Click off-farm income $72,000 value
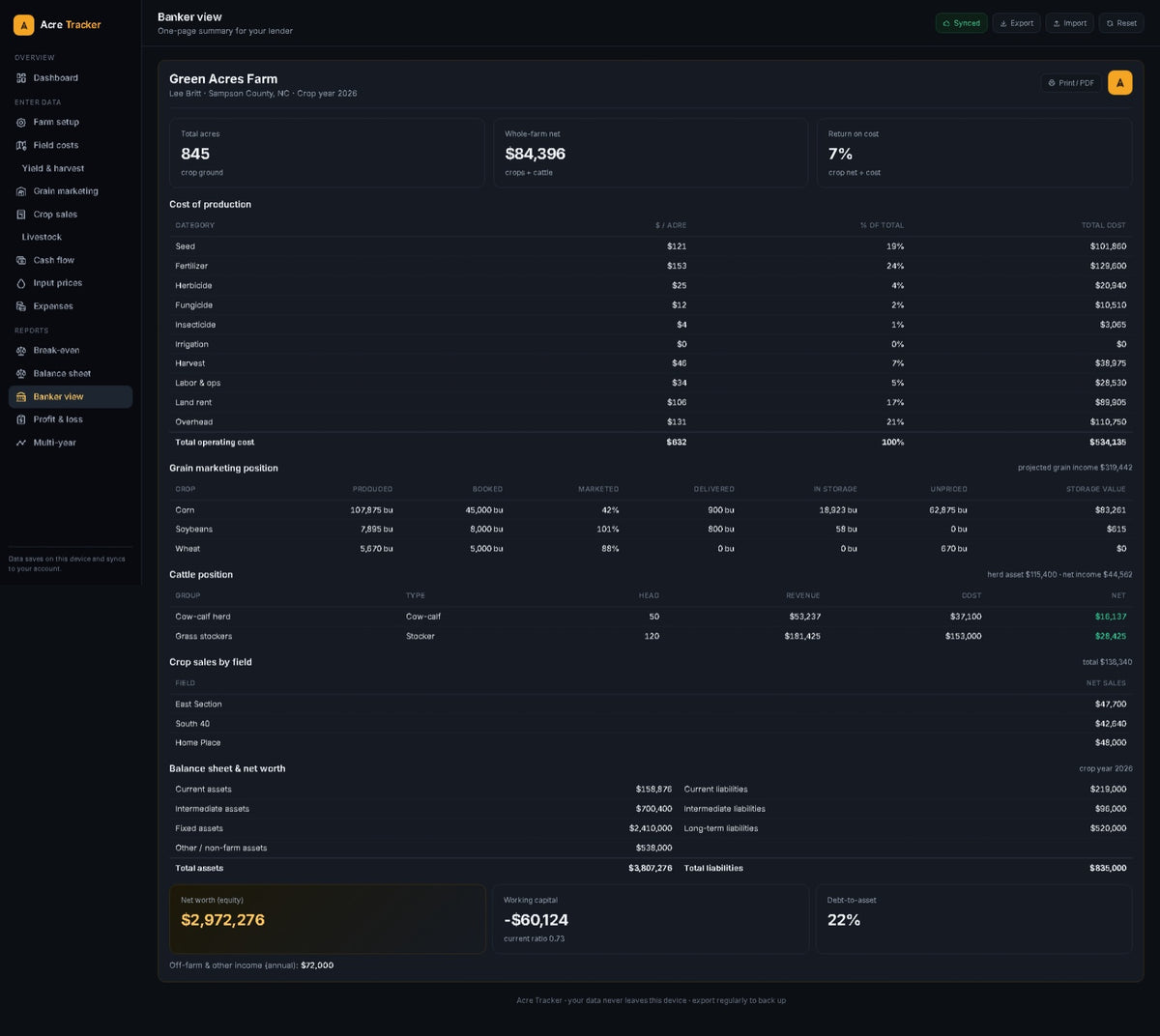1160x1036 pixels. tap(317, 965)
